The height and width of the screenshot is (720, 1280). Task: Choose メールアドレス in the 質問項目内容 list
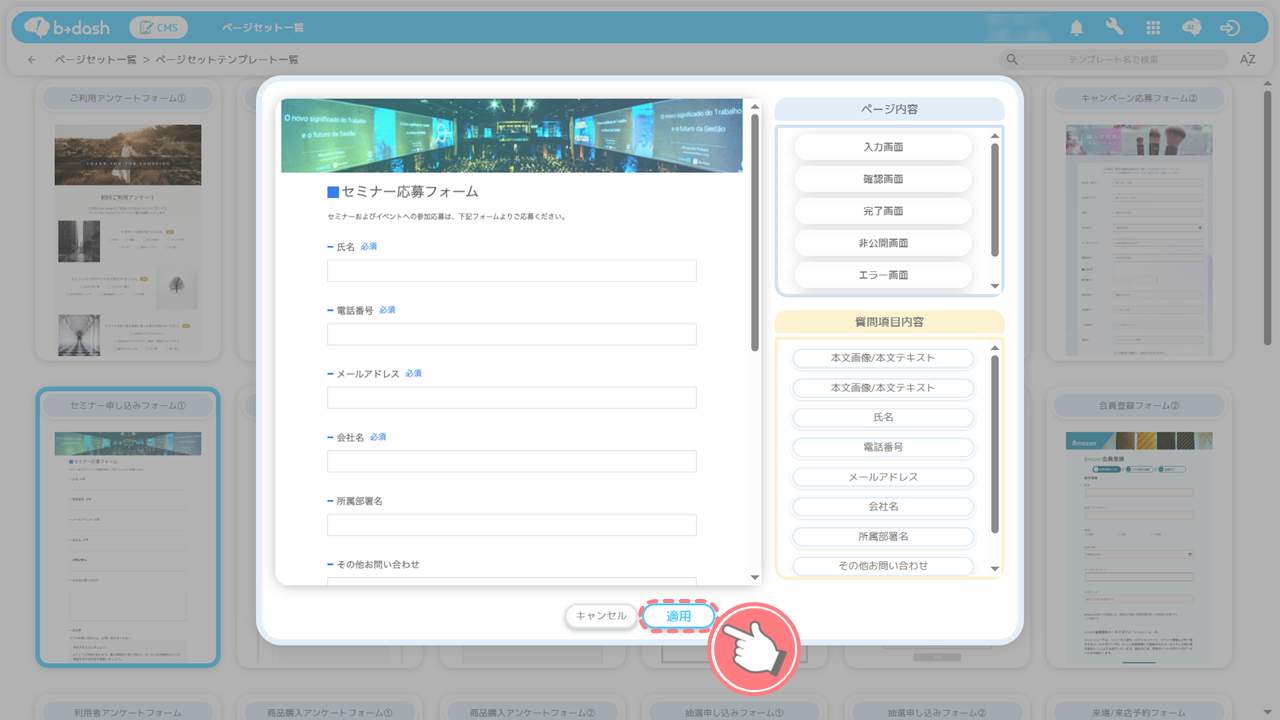(883, 477)
